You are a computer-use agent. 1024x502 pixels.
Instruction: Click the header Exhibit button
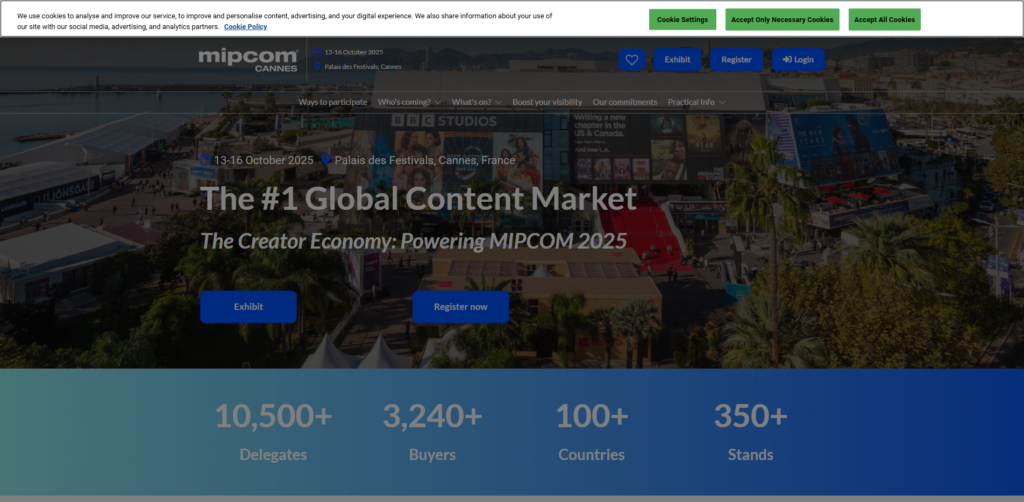point(677,59)
